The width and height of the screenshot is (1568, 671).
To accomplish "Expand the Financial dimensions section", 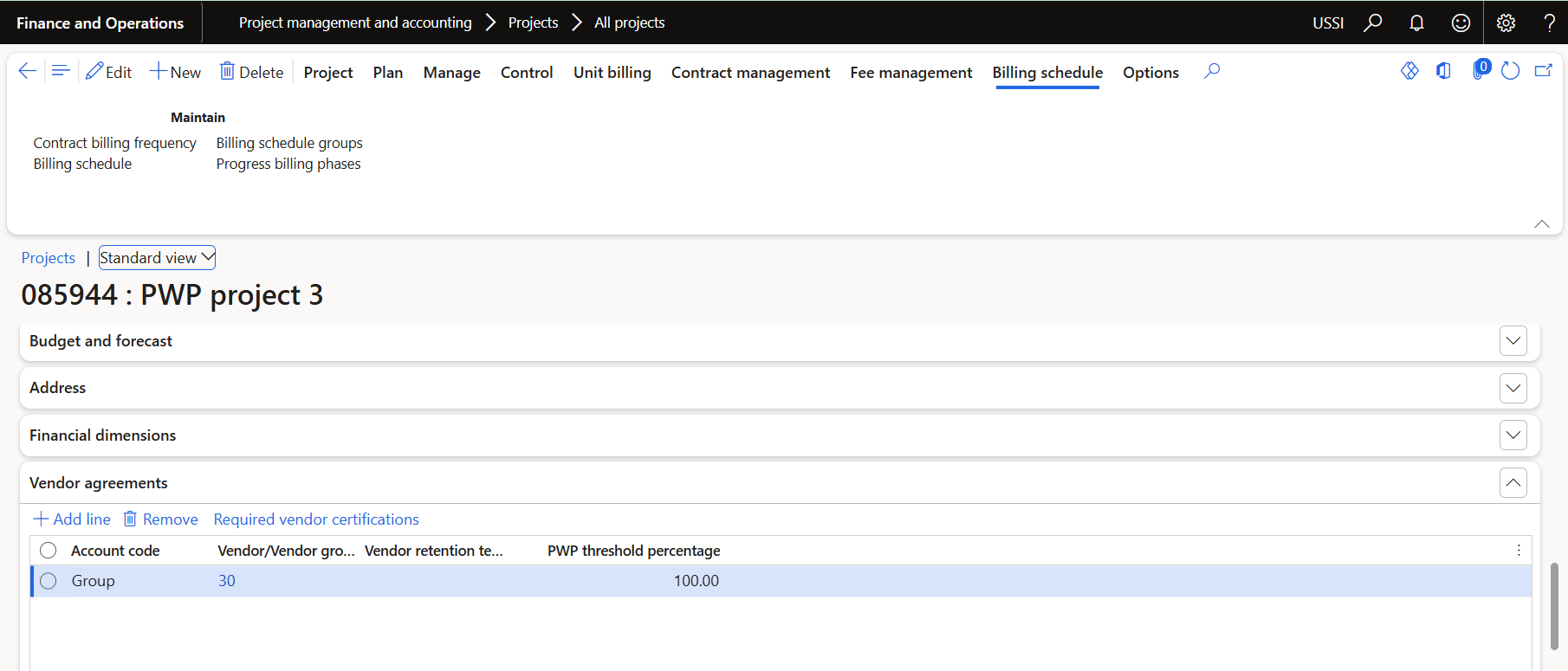I will click(1513, 436).
